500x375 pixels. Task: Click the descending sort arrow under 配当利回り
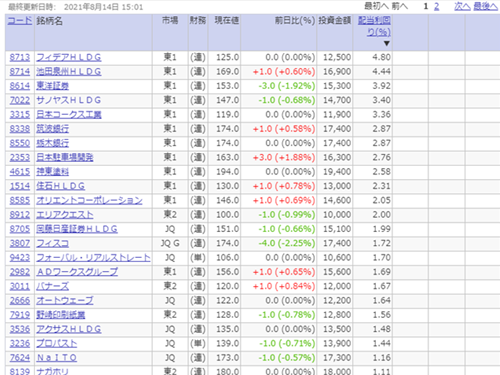tap(386, 43)
